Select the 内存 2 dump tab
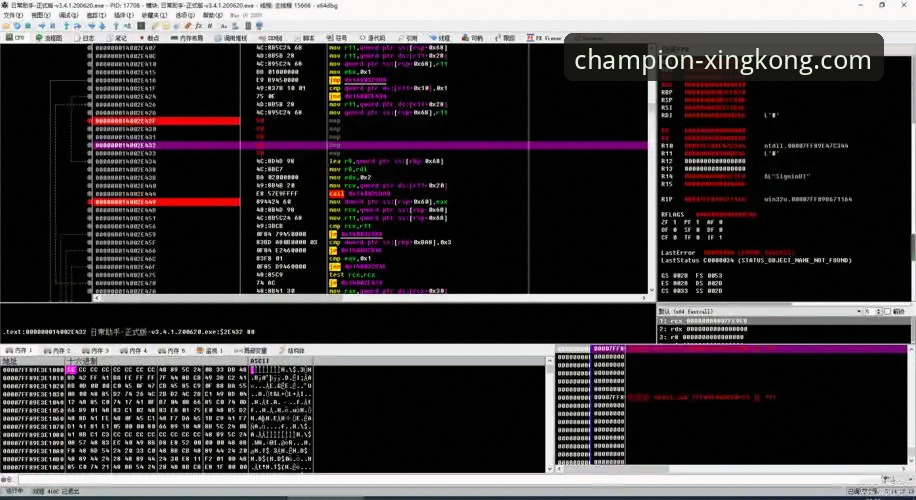Screen dimensions: 916x500 [x=58, y=351]
